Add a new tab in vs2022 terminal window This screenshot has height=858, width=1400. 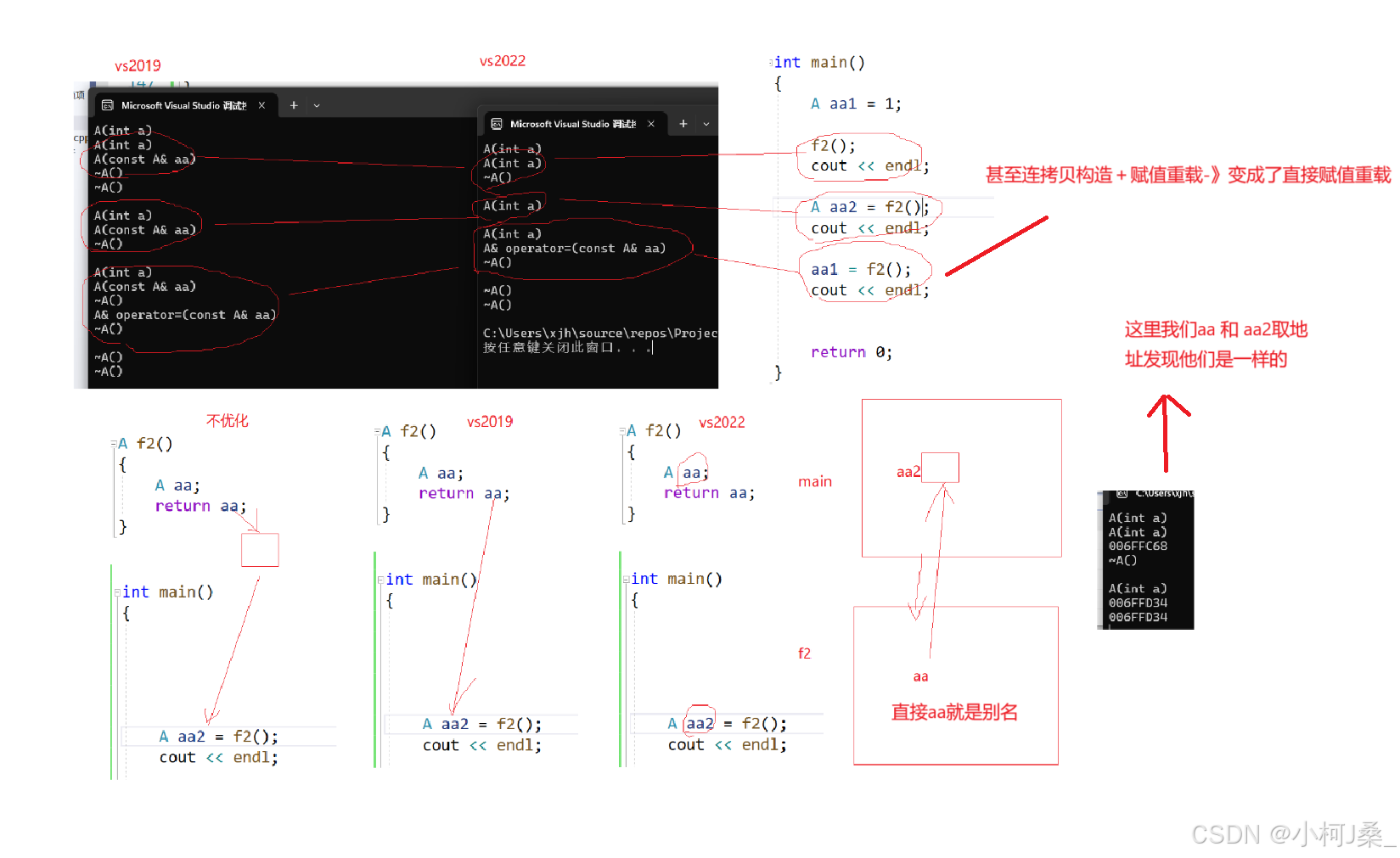[x=683, y=124]
